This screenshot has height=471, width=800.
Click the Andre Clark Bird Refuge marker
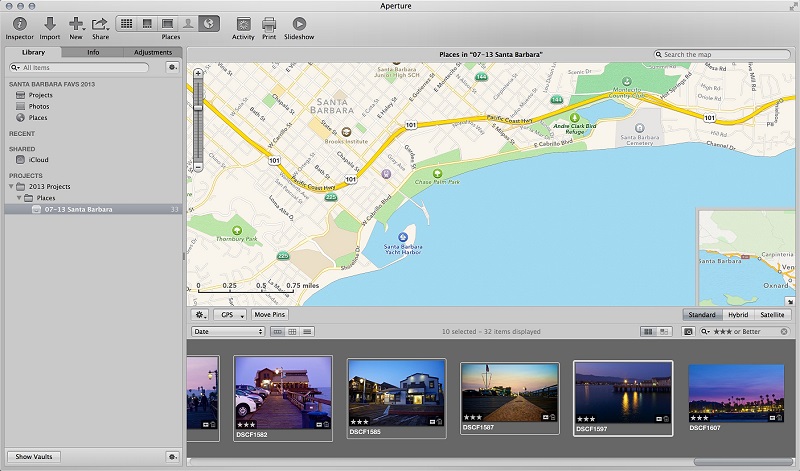coord(575,117)
